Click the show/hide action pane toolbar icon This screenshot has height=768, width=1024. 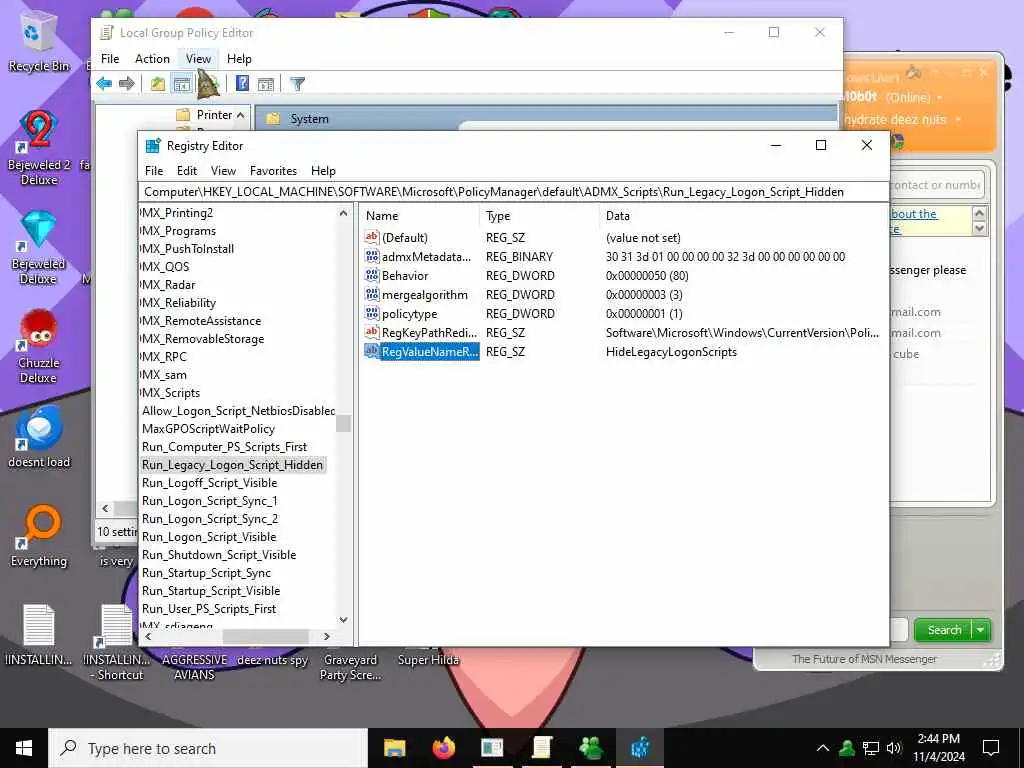pos(265,84)
